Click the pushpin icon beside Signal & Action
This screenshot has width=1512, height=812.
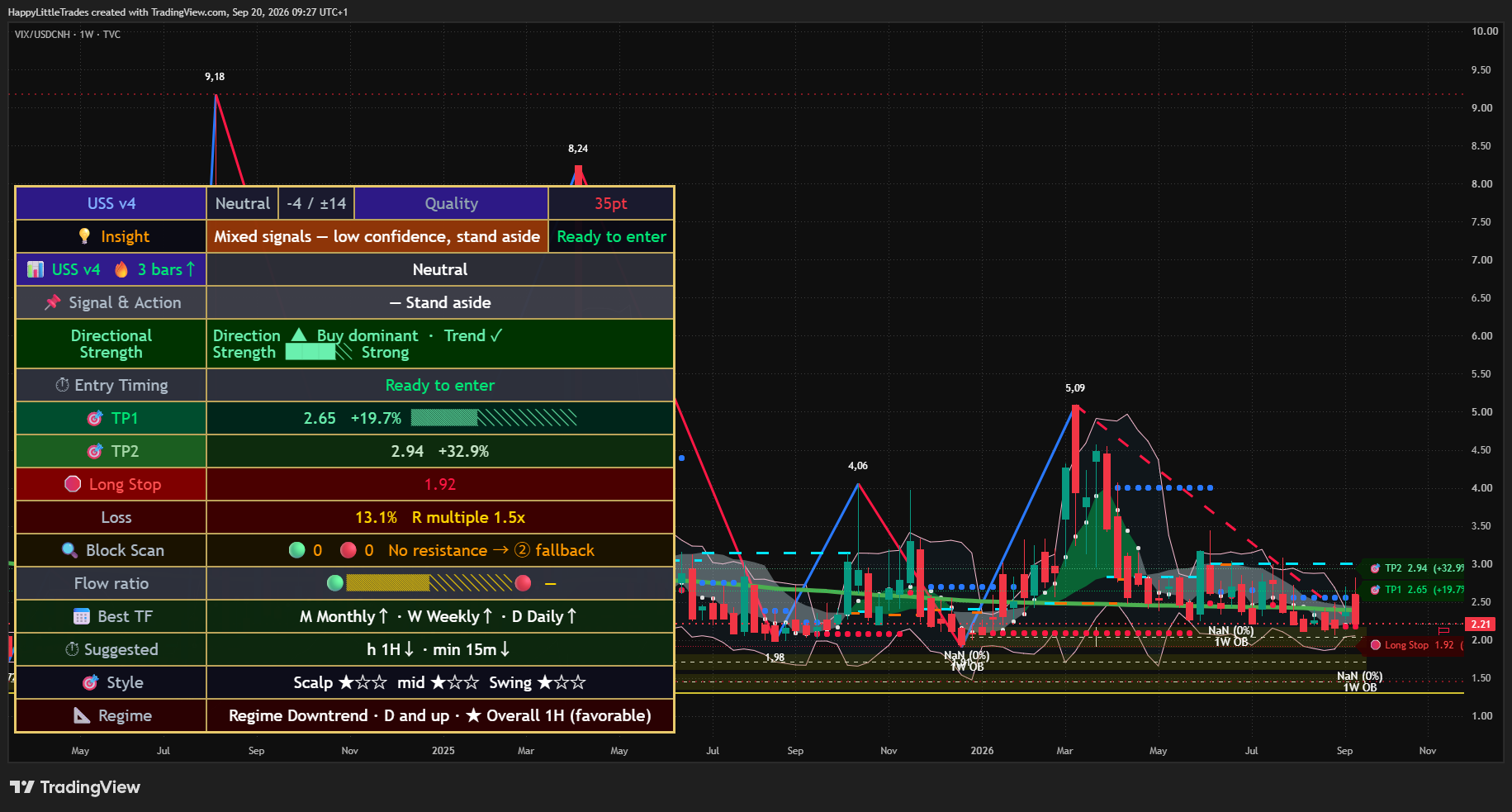click(53, 302)
